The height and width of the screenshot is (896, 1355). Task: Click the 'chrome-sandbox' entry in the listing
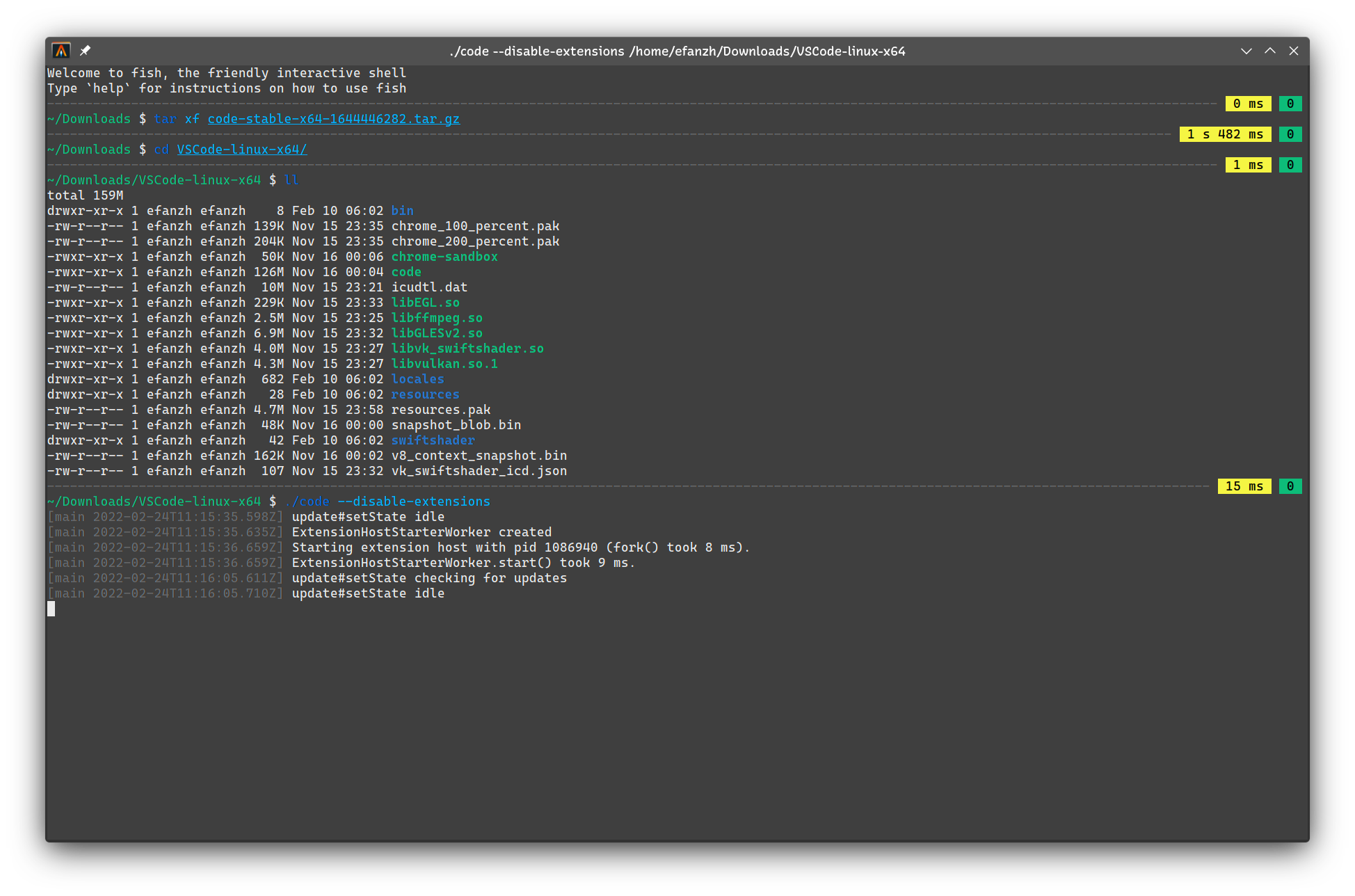tap(444, 256)
